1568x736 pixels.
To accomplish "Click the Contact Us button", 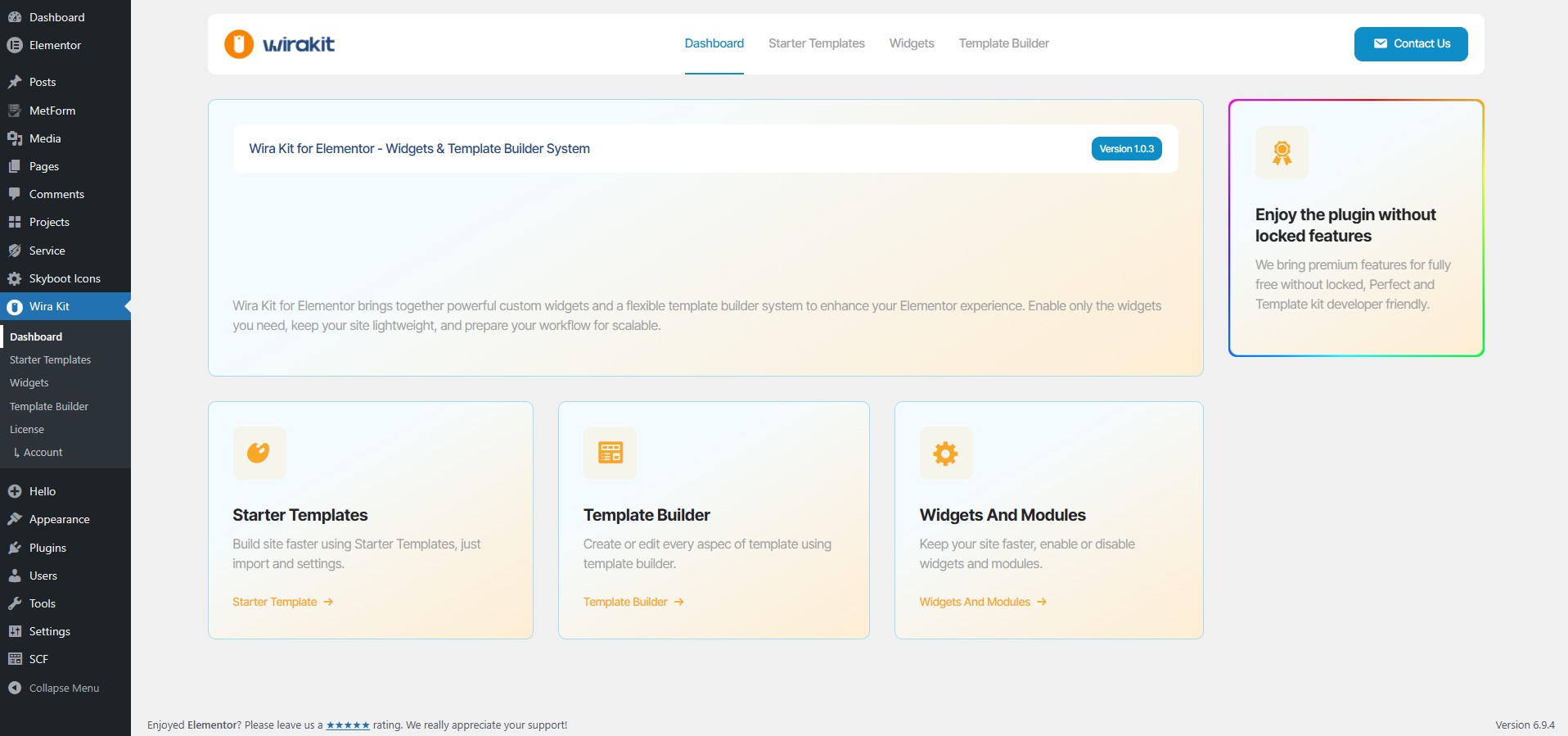I will pos(1411,44).
